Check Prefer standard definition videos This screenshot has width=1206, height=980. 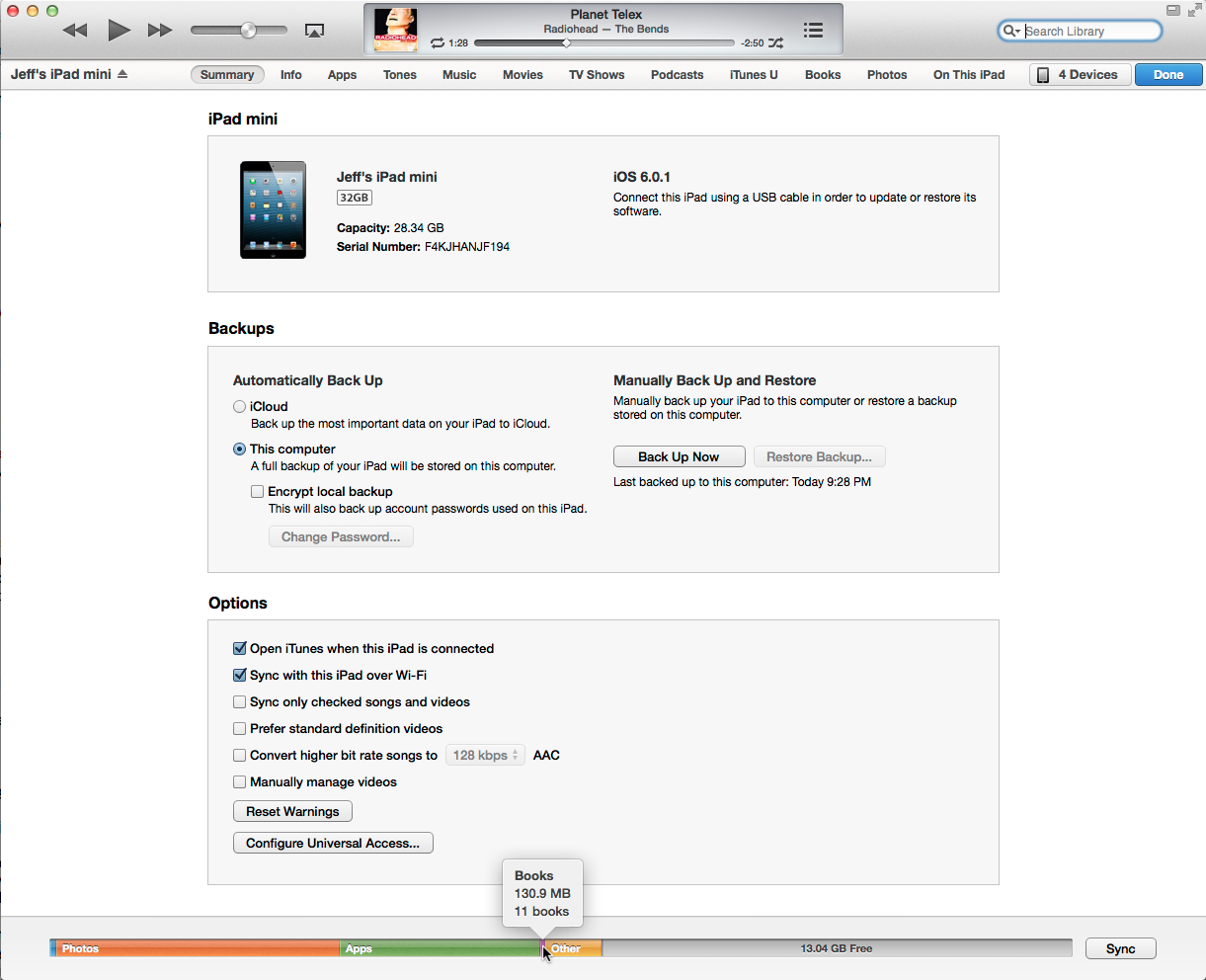click(x=239, y=728)
